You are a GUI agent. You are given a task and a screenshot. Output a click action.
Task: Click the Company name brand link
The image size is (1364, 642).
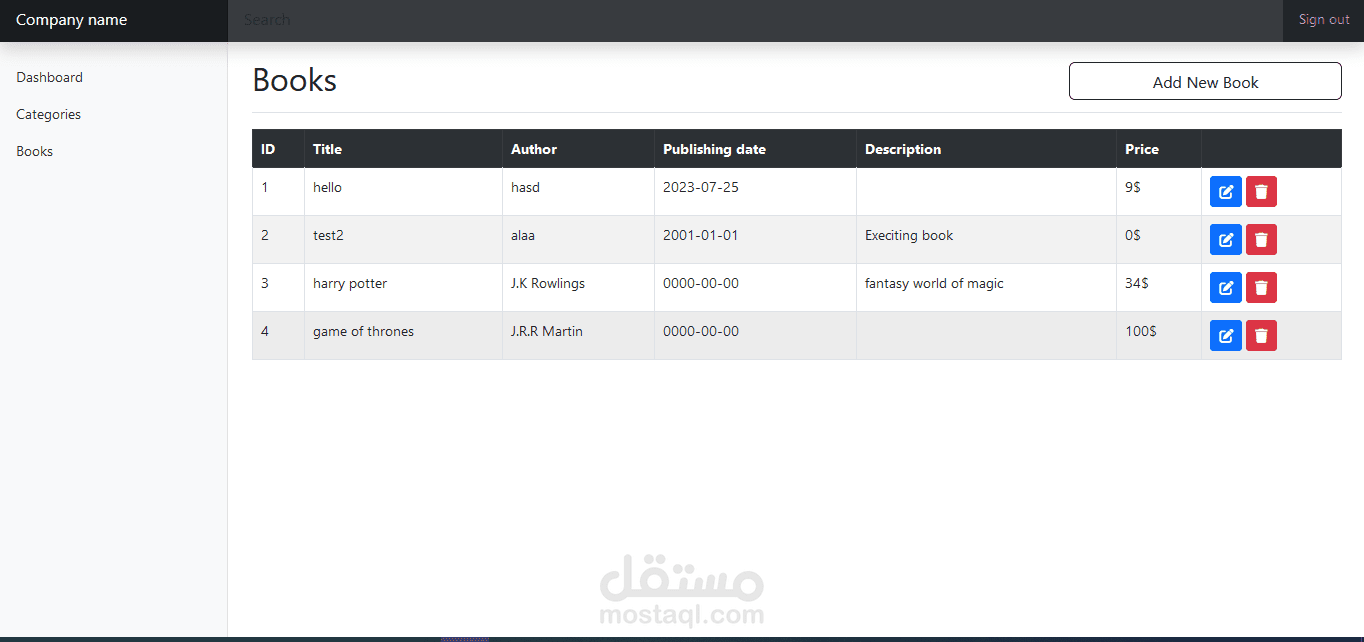click(72, 20)
